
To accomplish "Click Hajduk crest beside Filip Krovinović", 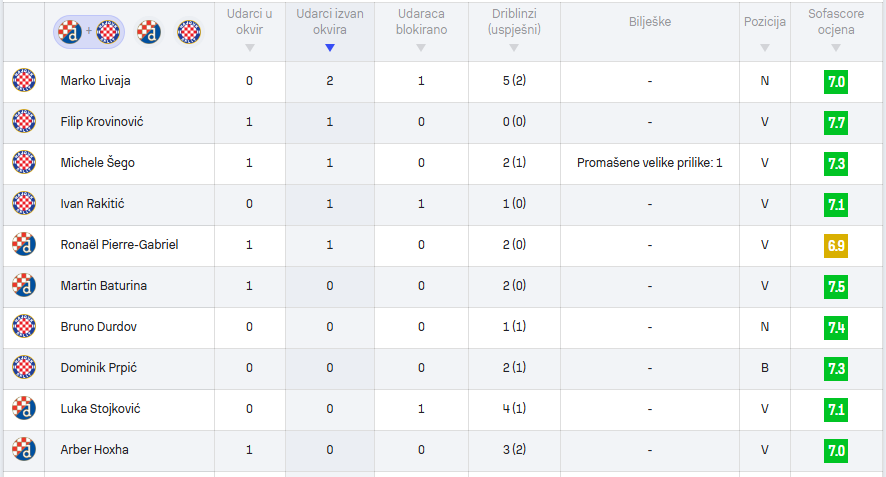I will [x=24, y=122].
